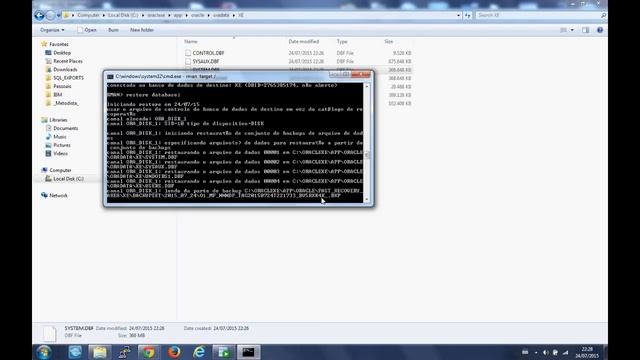Screen dimensions: 640x360
Task: Click the SYSTEM.DBF thumbnail in details pane
Action: tap(49, 333)
